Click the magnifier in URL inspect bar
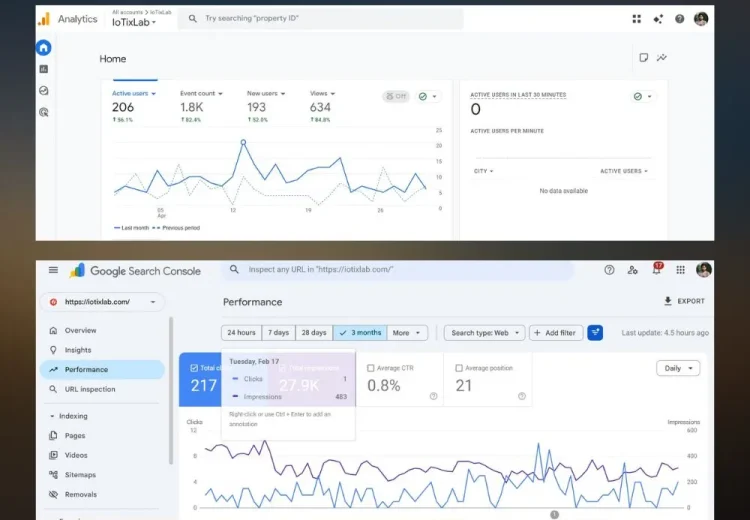Image resolution: width=750 pixels, height=520 pixels. pyautogui.click(x=234, y=269)
